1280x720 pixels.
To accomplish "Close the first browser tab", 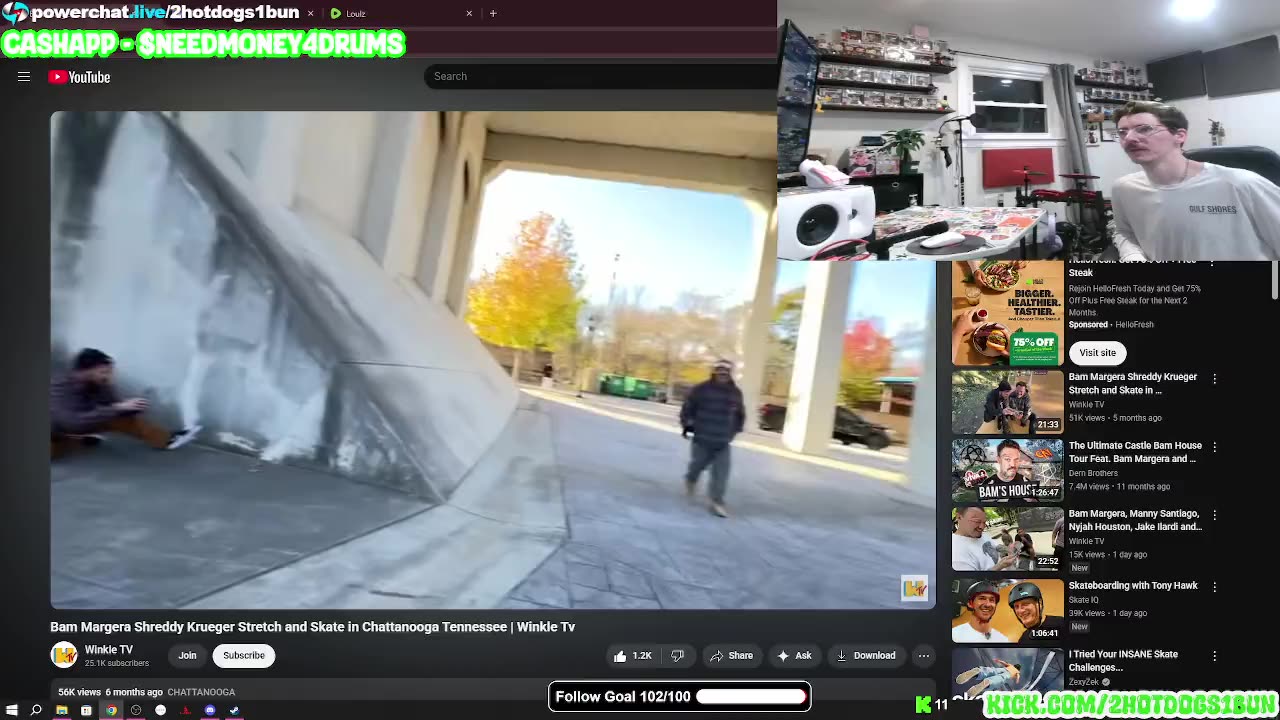I will [x=310, y=13].
